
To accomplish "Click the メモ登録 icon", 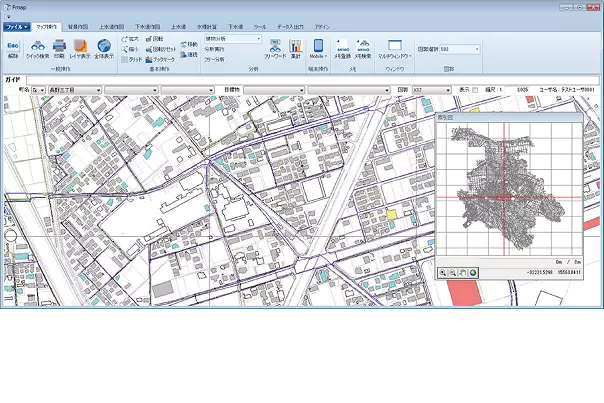I will (342, 48).
